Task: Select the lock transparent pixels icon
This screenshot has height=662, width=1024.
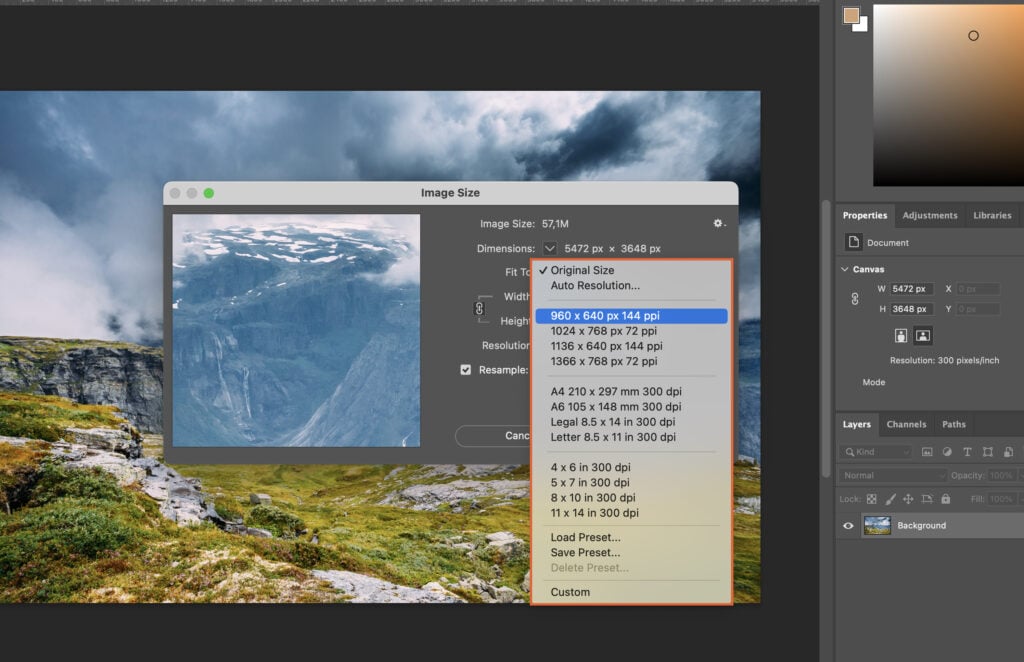Action: 870,499
